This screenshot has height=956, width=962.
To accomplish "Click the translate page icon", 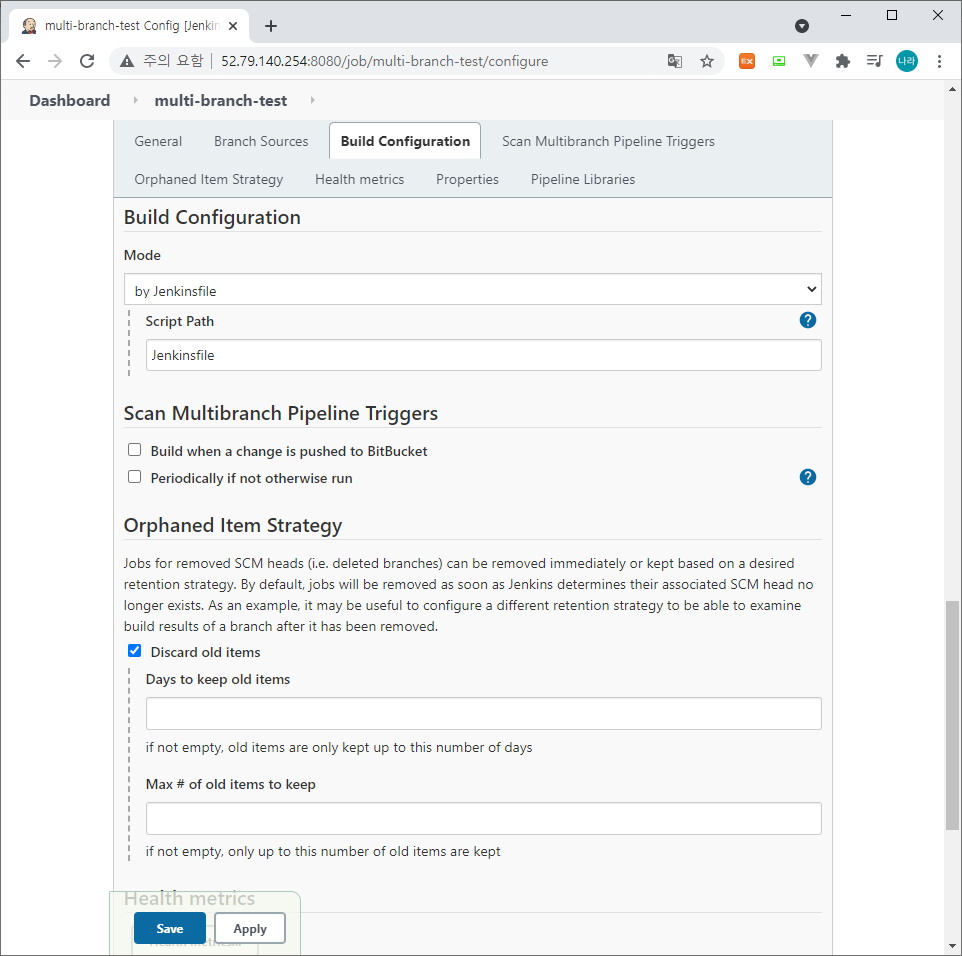I will 675,61.
